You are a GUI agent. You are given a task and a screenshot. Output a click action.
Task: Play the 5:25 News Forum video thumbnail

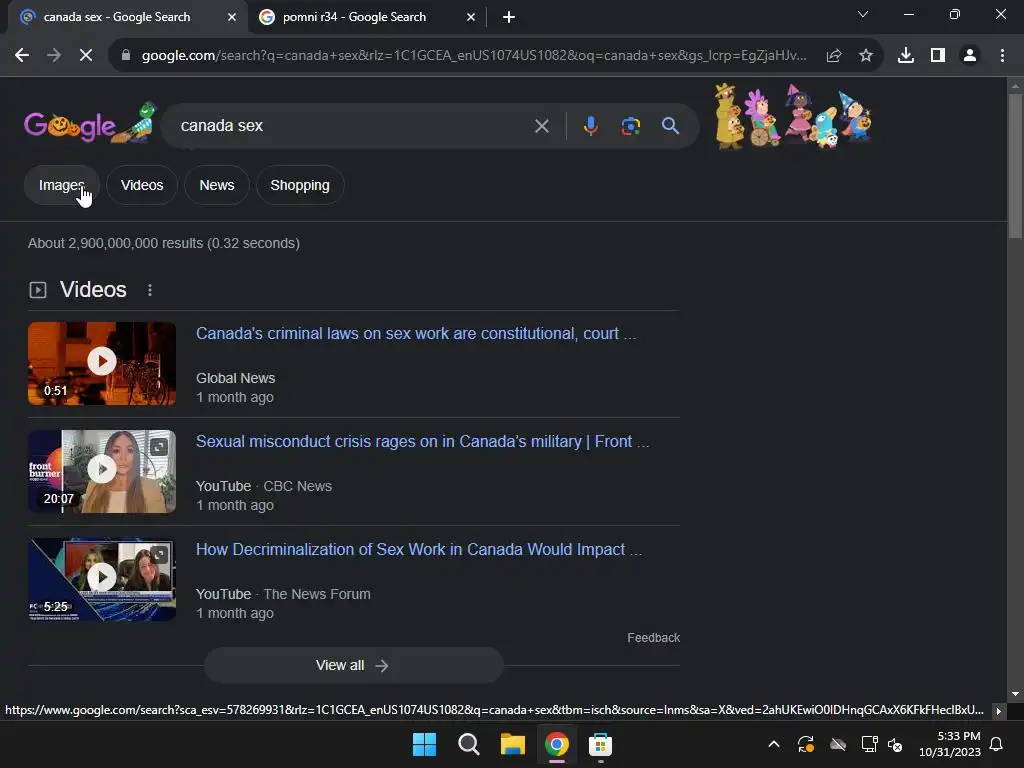[102, 579]
